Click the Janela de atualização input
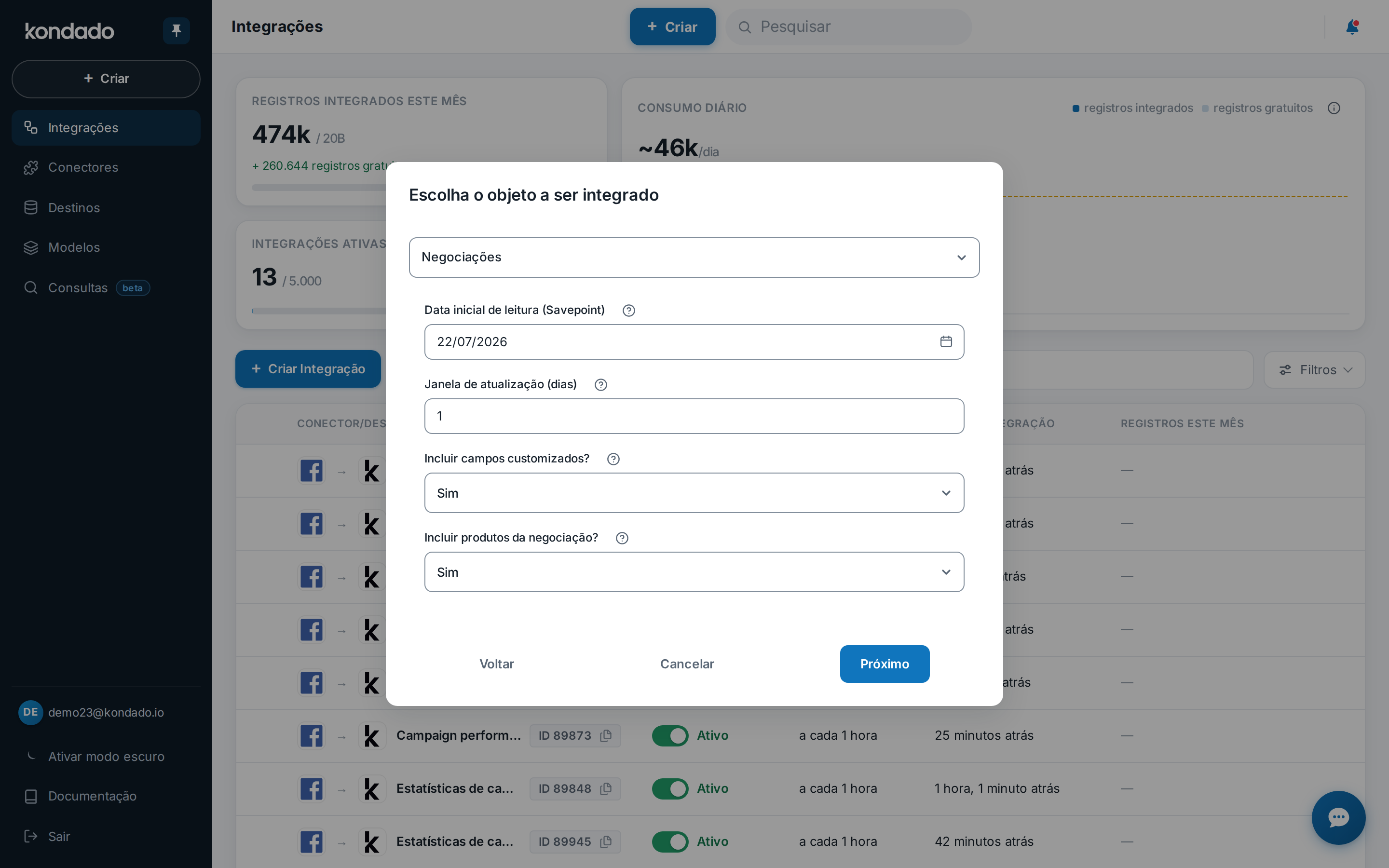The height and width of the screenshot is (868, 1389). pos(694,416)
